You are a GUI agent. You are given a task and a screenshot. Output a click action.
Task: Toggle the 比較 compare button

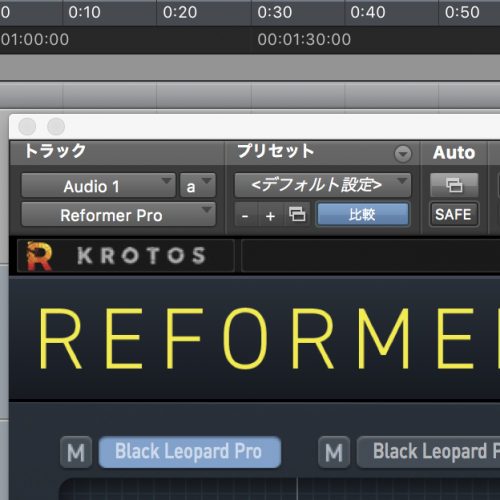tap(362, 214)
